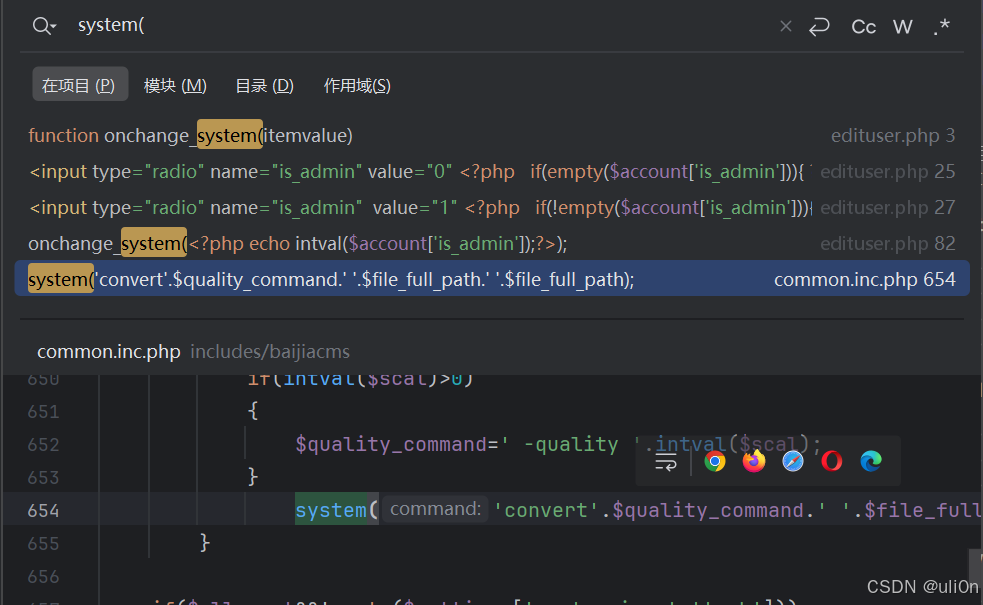983x605 pixels.
Task: Select the 在项目 (P) scope tab
Action: coord(80,85)
